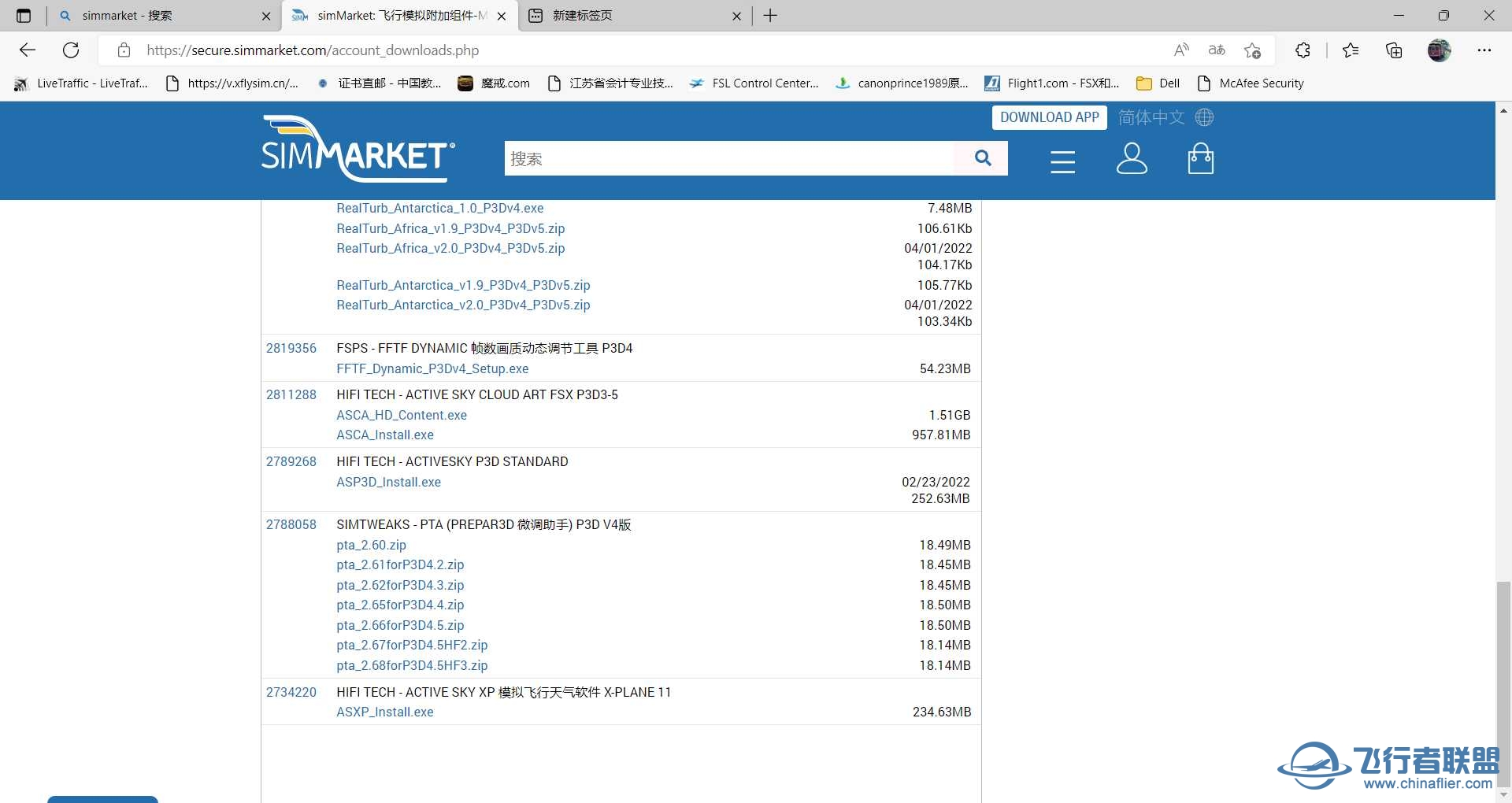Viewport: 1512px width, 803px height.
Task: Click the search magnifier button
Action: click(x=982, y=158)
